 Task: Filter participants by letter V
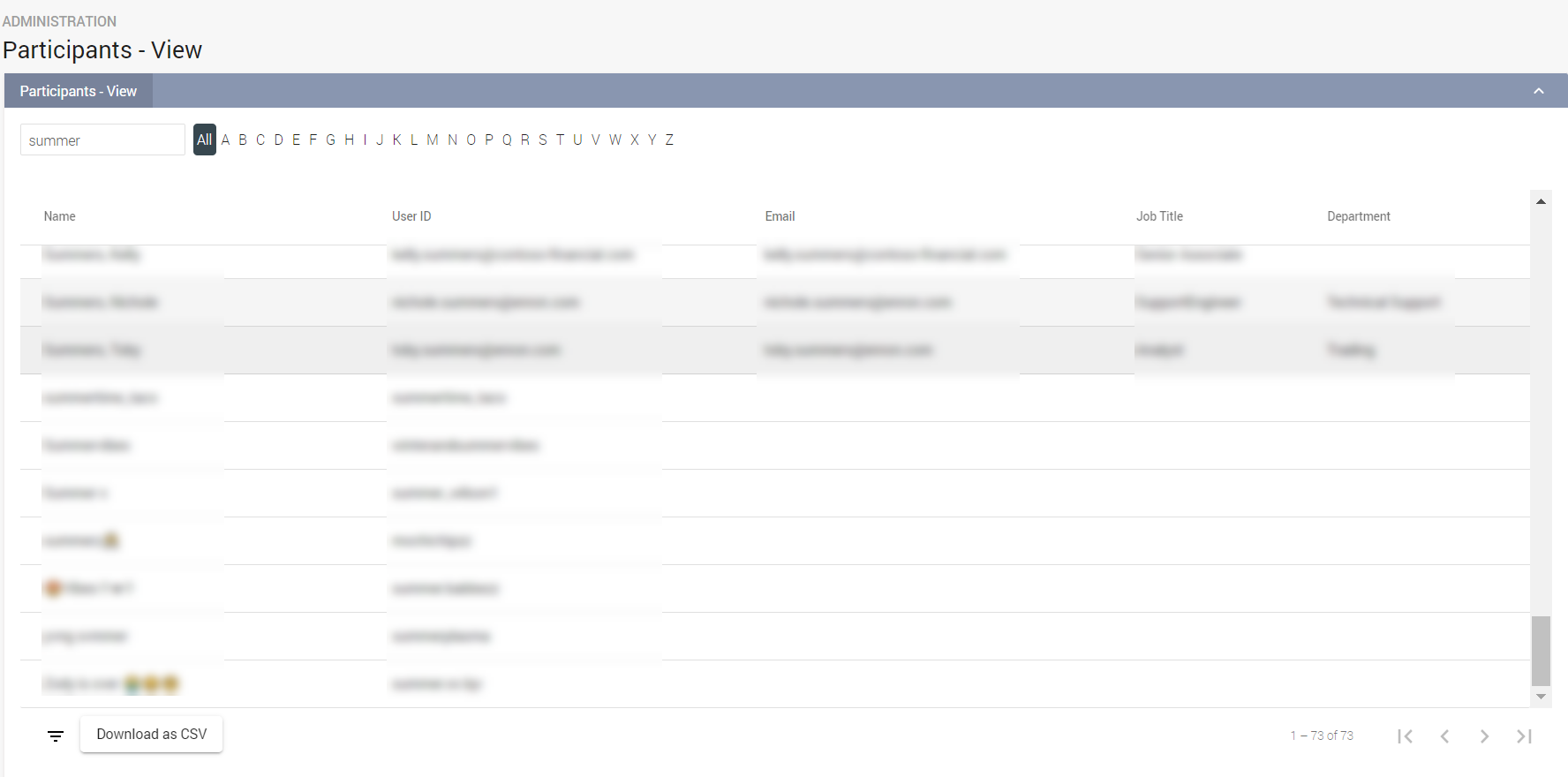595,140
